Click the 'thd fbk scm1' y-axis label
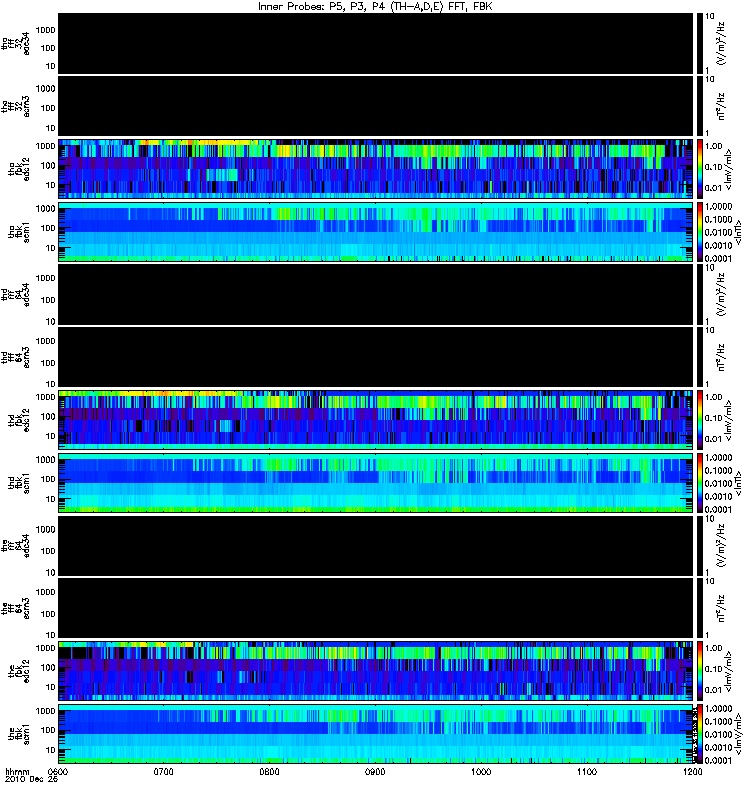This screenshot has height=800, width=750. [x=19, y=483]
